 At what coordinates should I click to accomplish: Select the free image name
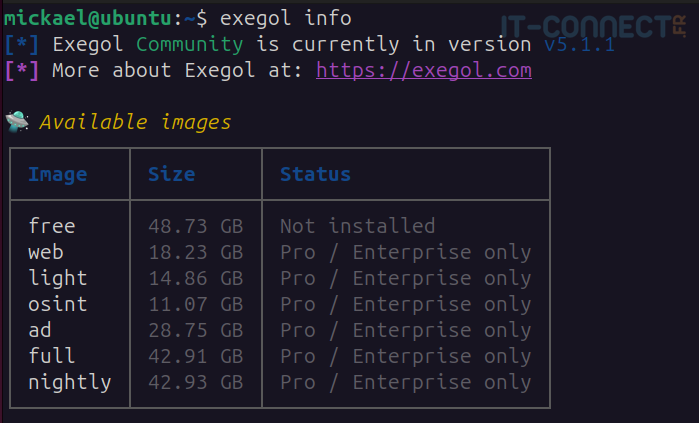tap(51, 226)
